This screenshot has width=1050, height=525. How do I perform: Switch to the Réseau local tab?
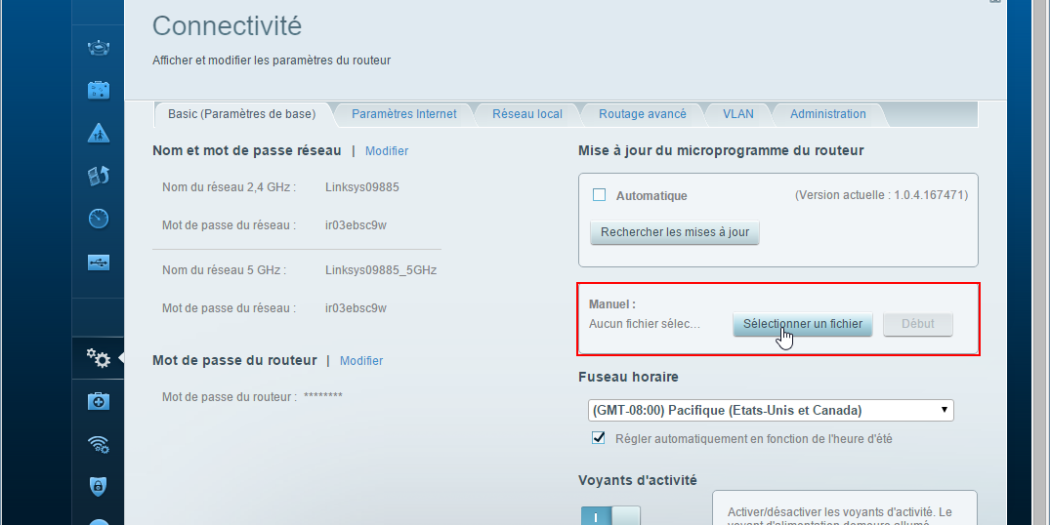click(x=527, y=114)
